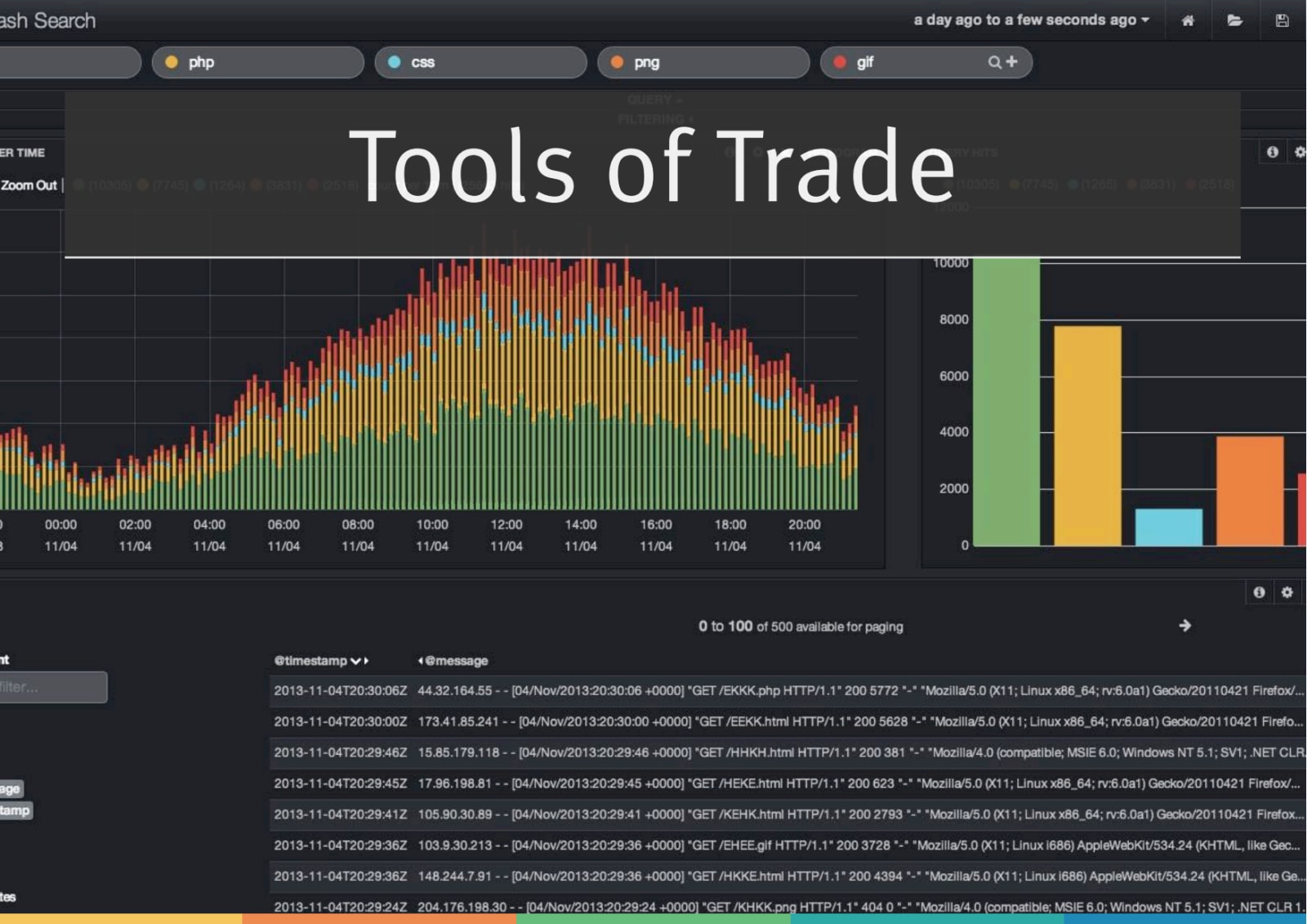Click the light blue bar in hits chart

coord(1169,527)
